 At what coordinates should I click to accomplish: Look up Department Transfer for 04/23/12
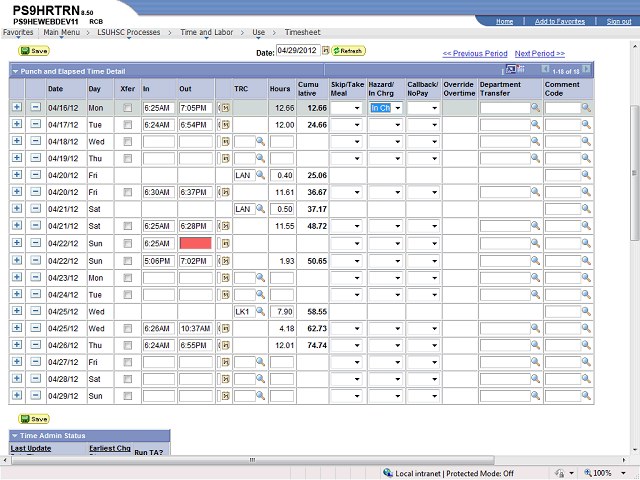[536, 278]
